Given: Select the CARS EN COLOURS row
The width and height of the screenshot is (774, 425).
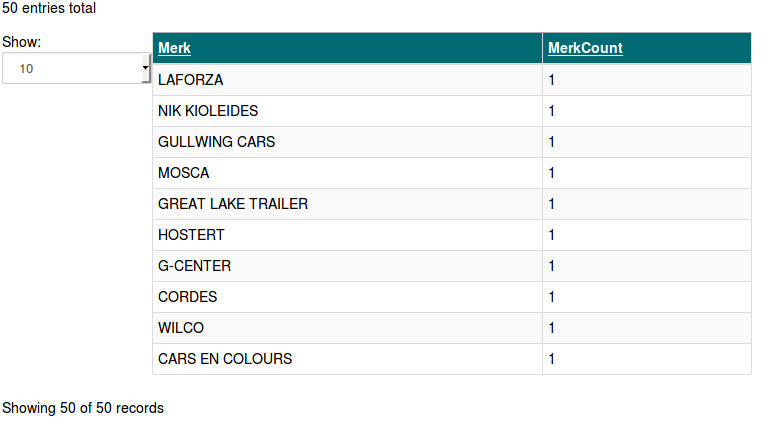Looking at the screenshot, I should 225,359.
